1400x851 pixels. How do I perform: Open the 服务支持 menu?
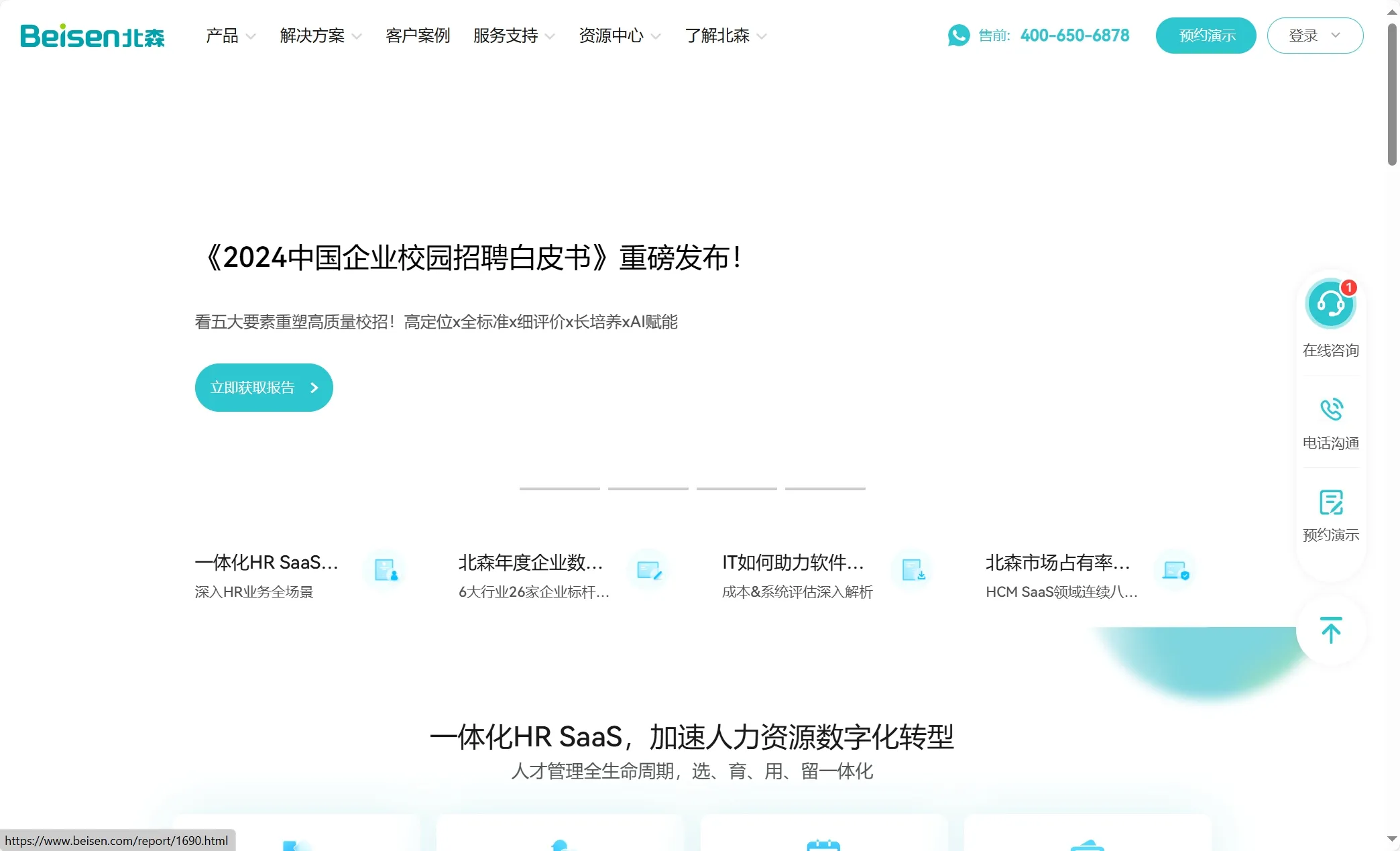click(x=506, y=36)
